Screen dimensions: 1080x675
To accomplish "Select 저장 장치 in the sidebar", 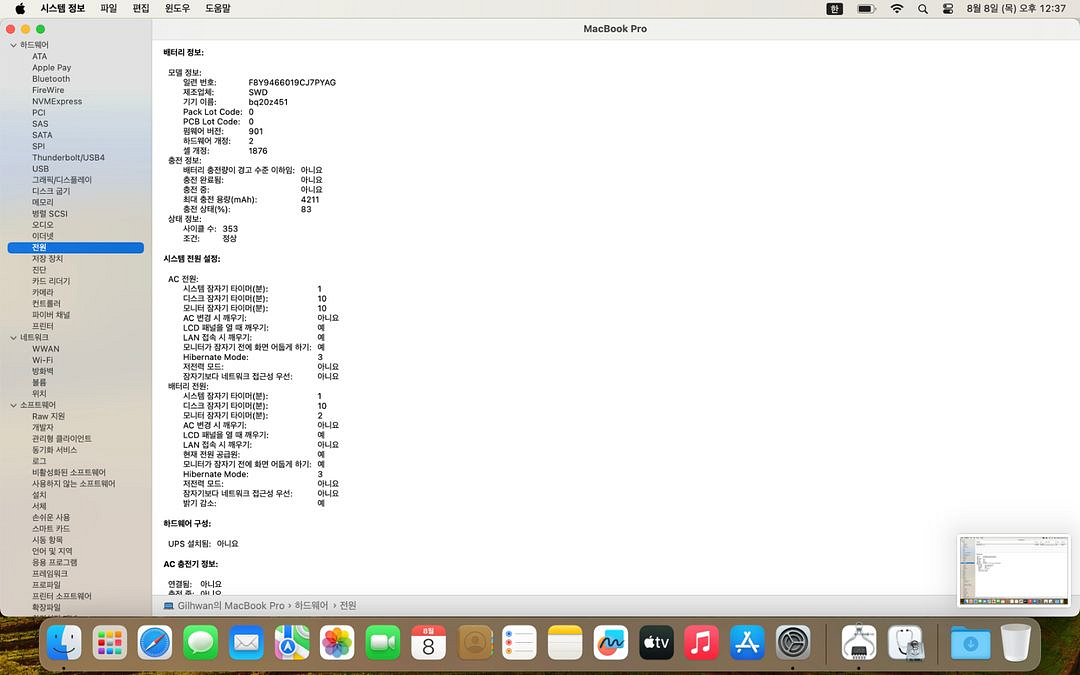I will (x=48, y=259).
